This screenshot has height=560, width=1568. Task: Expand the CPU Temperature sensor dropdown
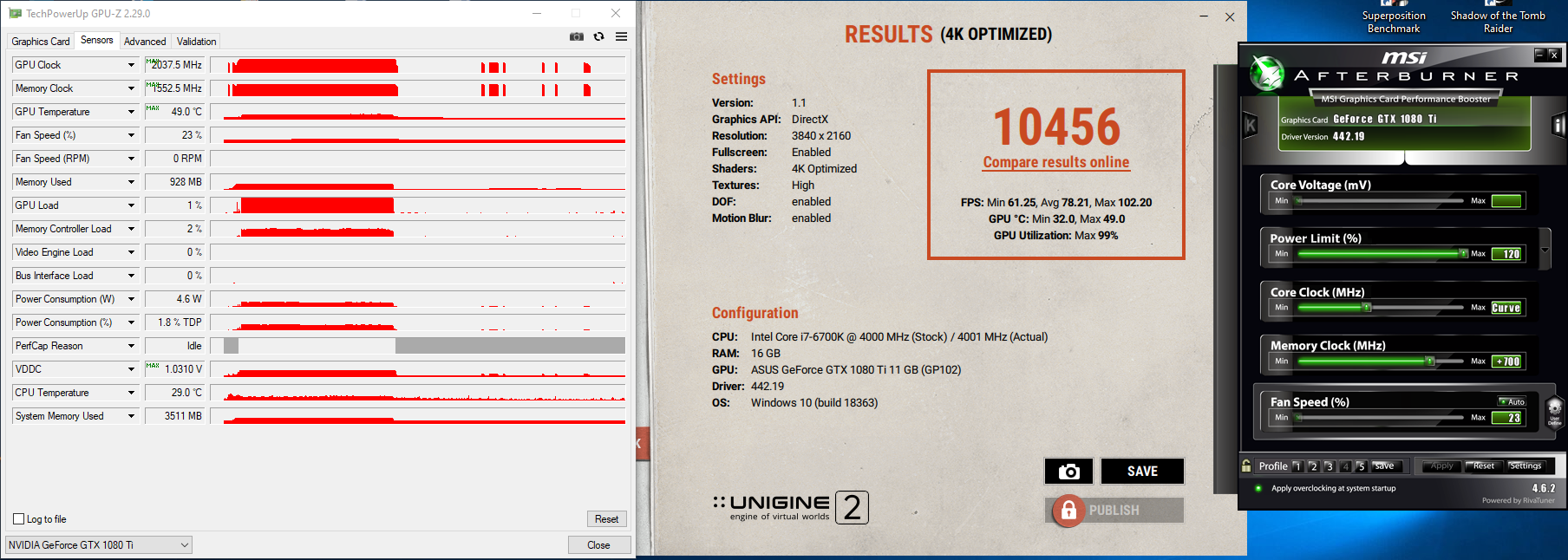[x=132, y=393]
